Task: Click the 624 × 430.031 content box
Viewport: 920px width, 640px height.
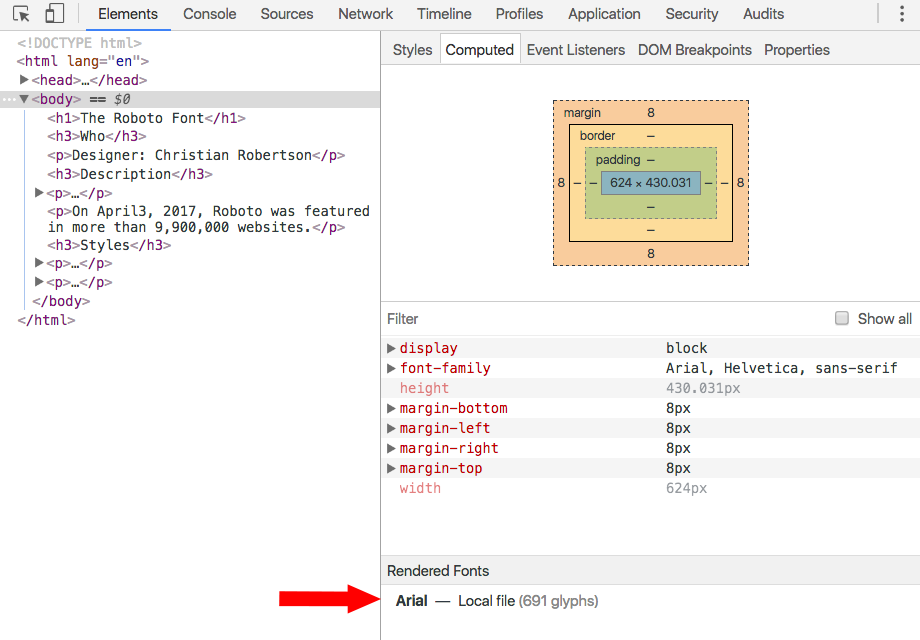Action: point(651,182)
